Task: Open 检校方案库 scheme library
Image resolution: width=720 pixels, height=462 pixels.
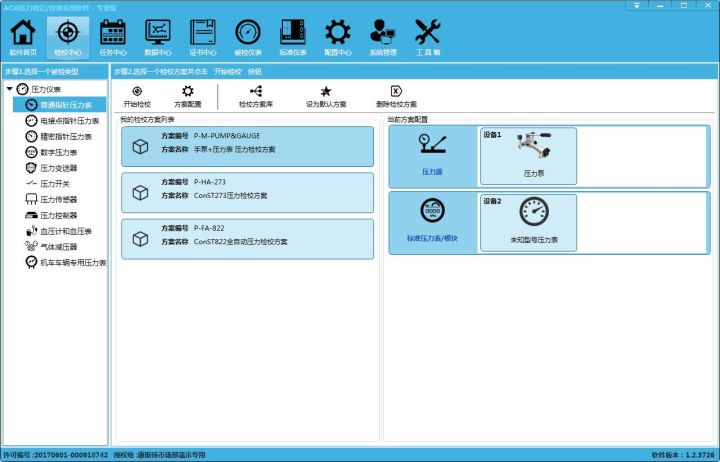Action: pos(257,96)
